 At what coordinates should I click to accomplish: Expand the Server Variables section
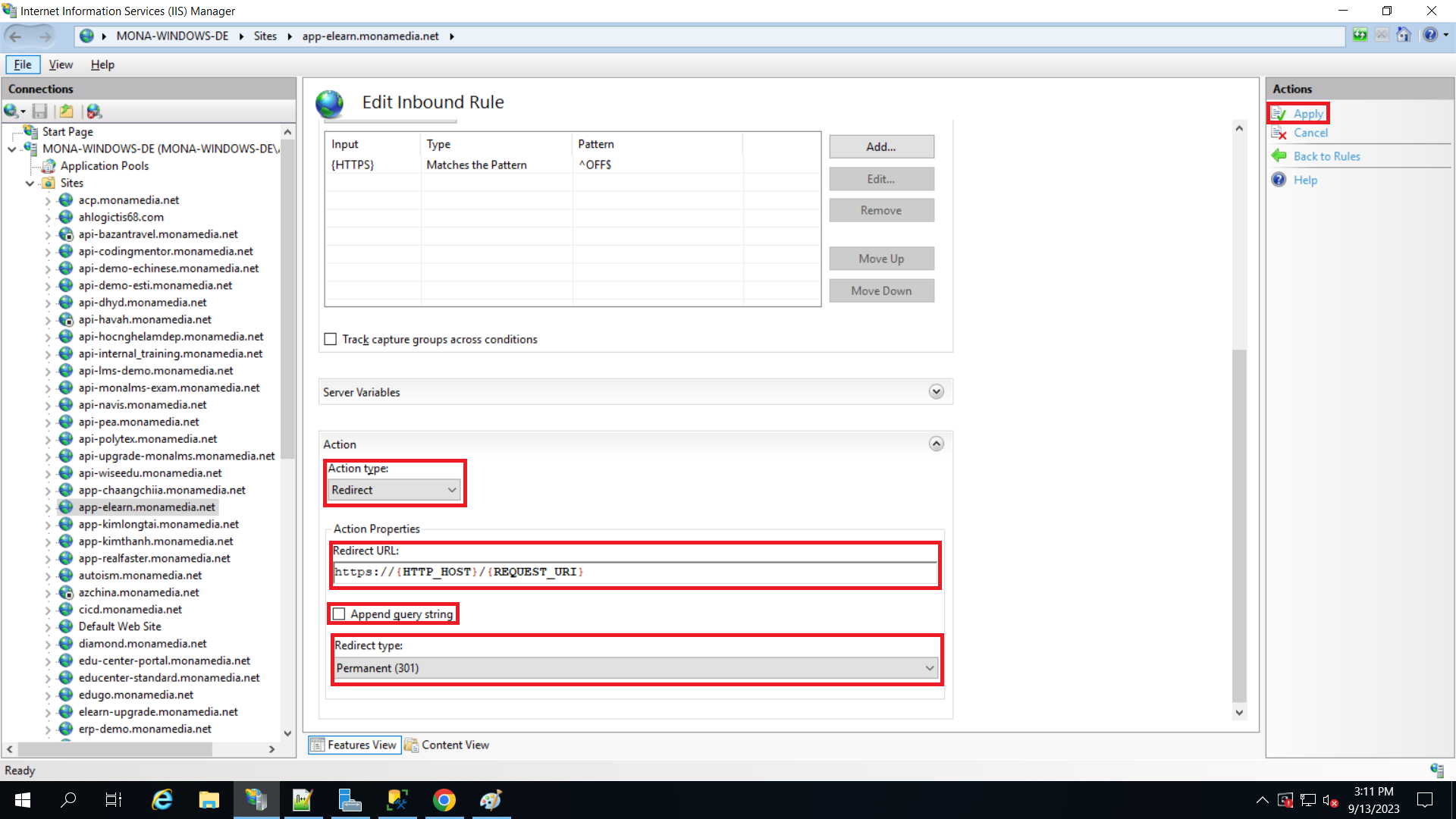937,392
